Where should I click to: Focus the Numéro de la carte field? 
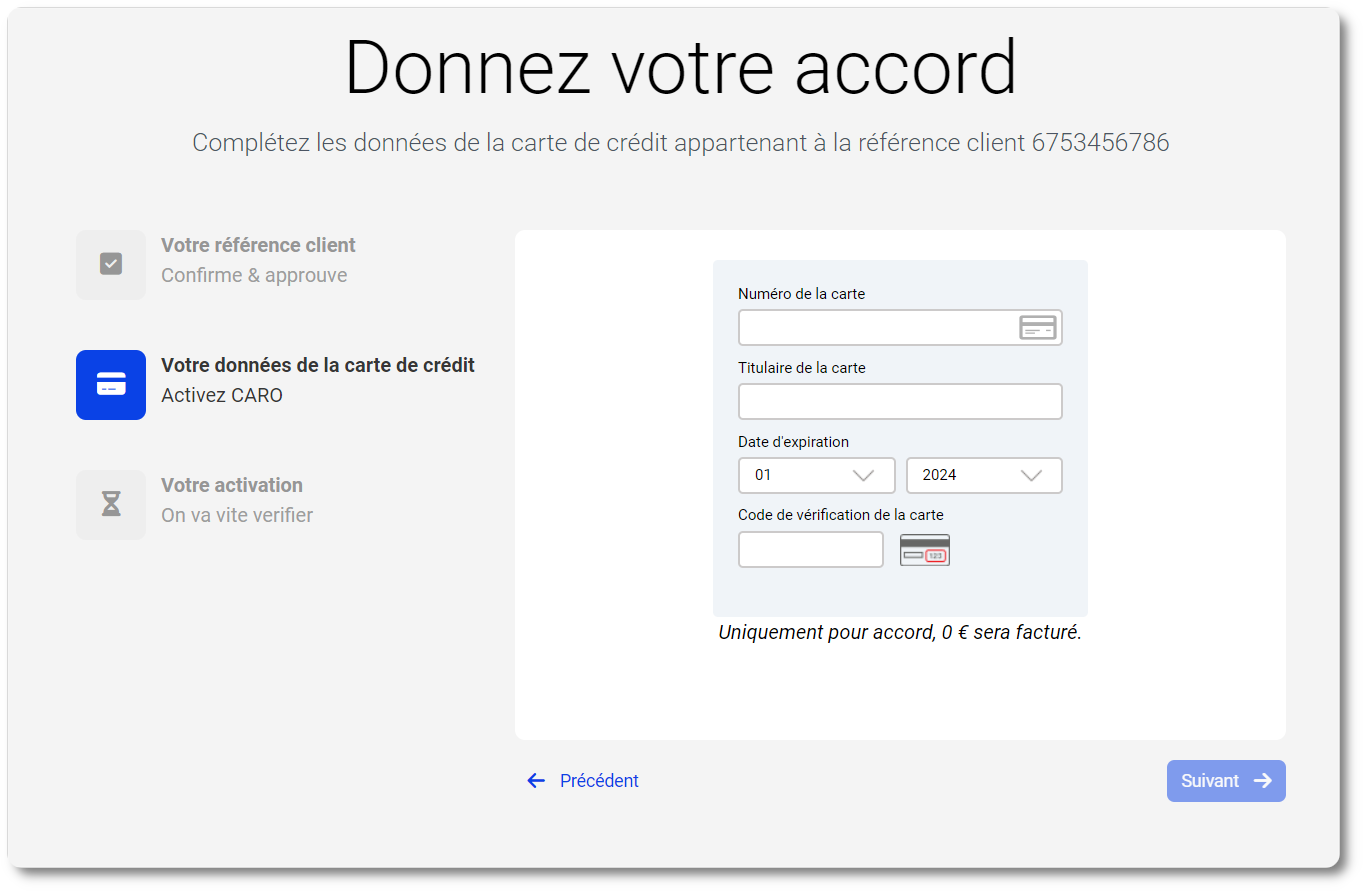tap(900, 328)
